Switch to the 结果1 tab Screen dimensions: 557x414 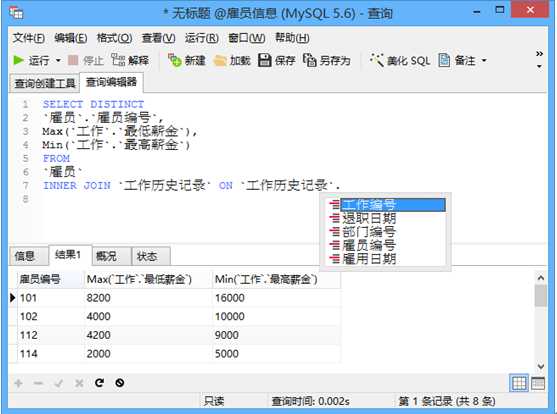pos(70,254)
